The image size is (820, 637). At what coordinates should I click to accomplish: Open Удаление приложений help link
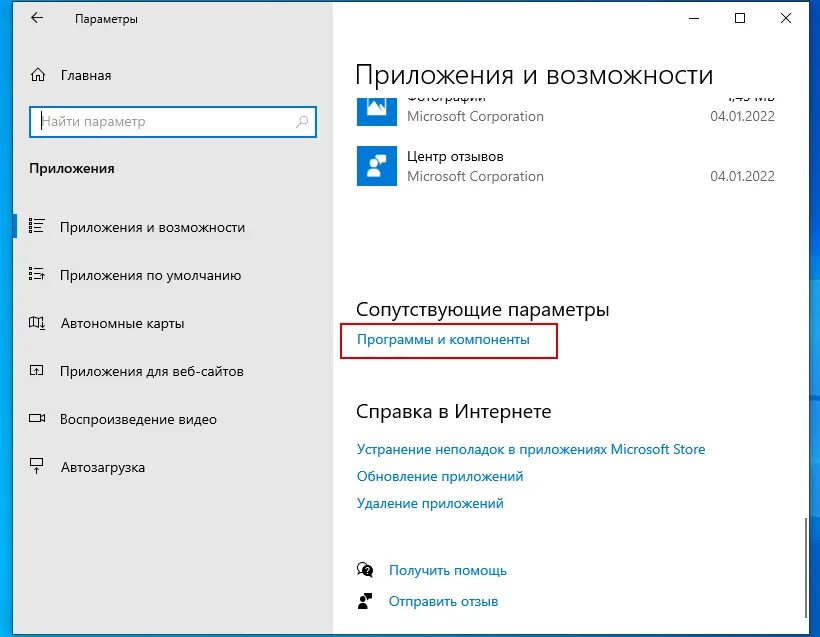point(430,504)
